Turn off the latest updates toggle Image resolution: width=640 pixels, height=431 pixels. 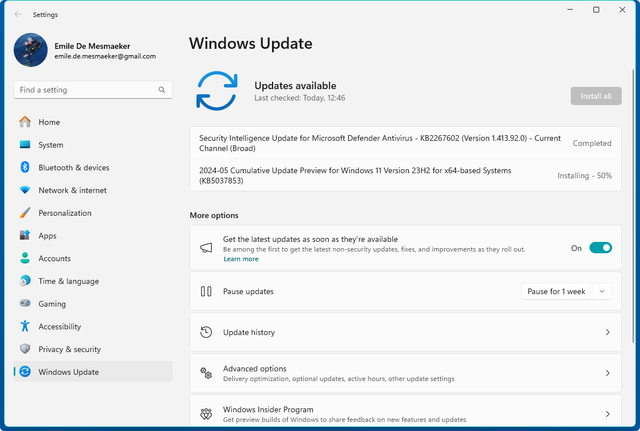tap(600, 248)
